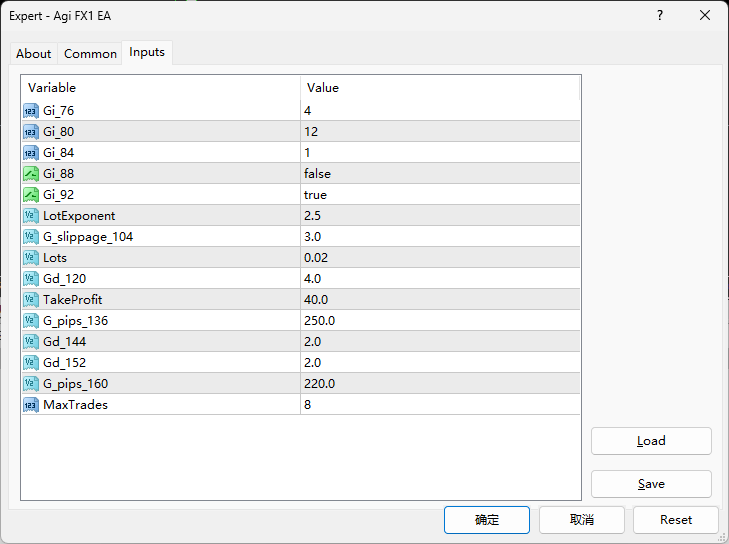Click the Value column header

click(x=440, y=87)
